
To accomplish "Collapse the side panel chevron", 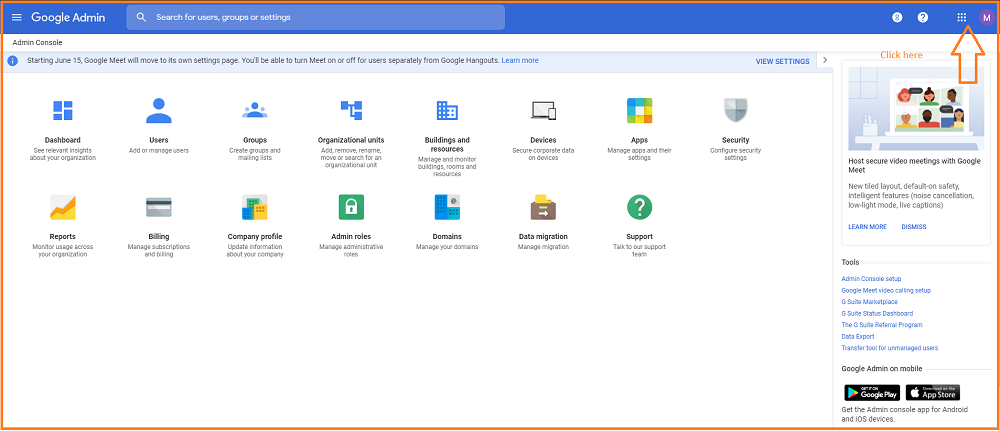I will click(825, 60).
